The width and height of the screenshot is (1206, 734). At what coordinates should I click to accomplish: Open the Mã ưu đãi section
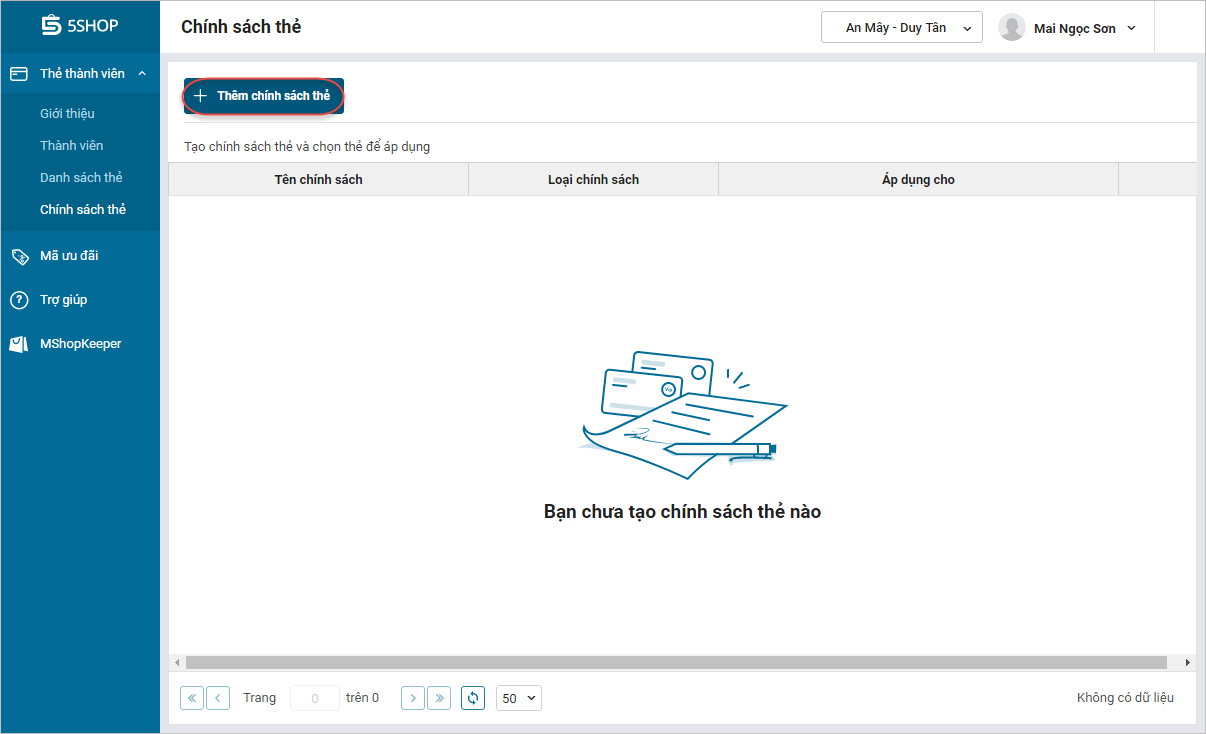pos(69,256)
